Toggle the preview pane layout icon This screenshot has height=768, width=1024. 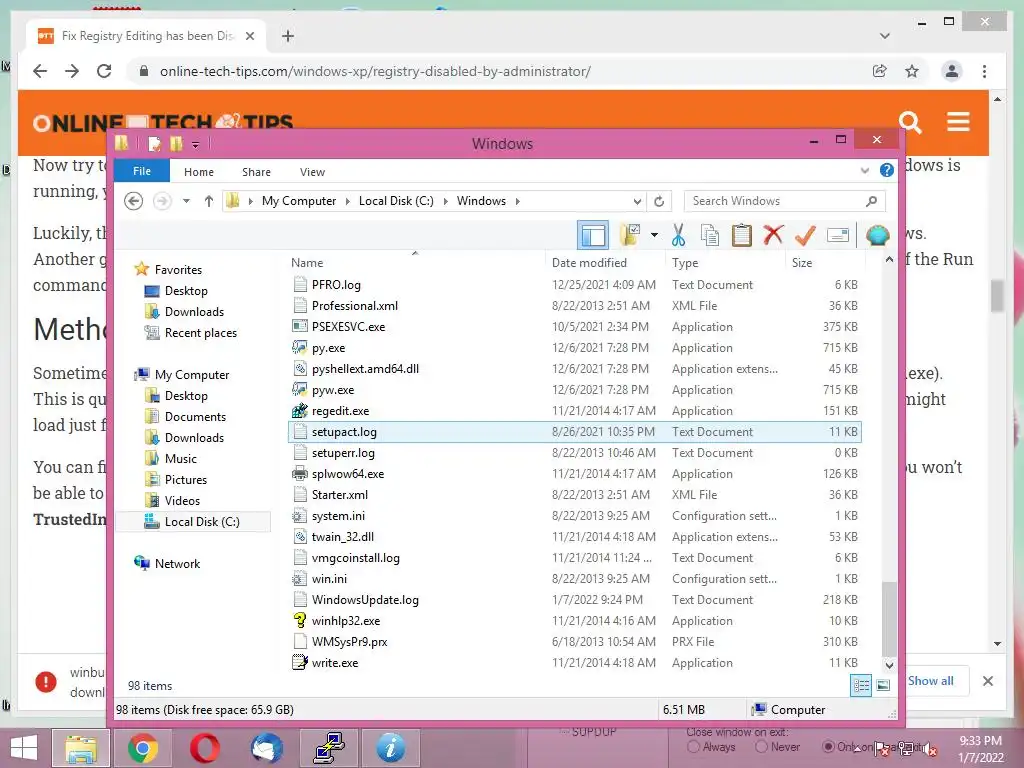pos(593,235)
